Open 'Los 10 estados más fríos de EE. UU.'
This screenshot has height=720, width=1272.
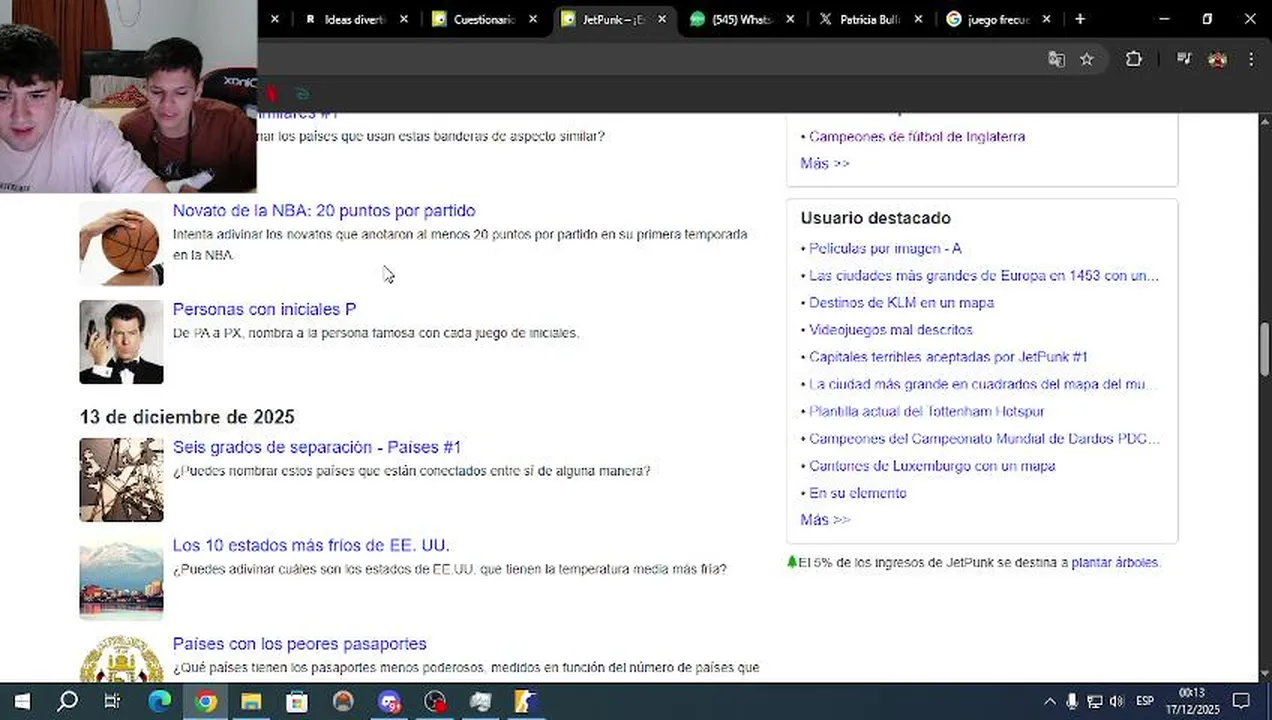tap(311, 545)
